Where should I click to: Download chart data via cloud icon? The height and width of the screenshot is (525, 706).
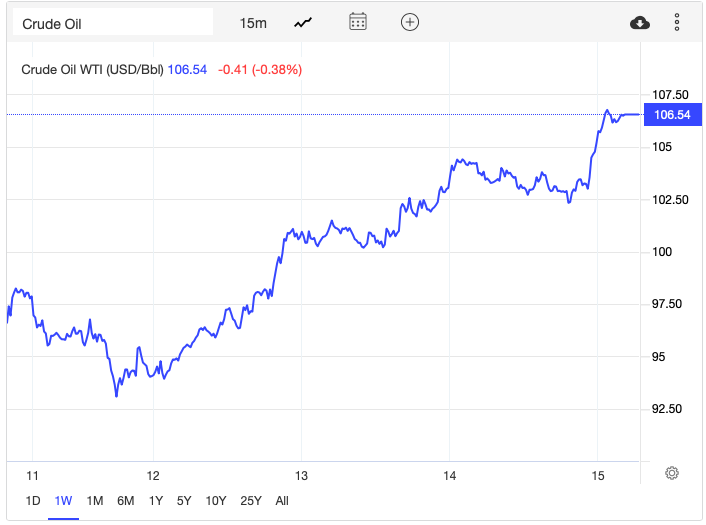click(x=640, y=22)
